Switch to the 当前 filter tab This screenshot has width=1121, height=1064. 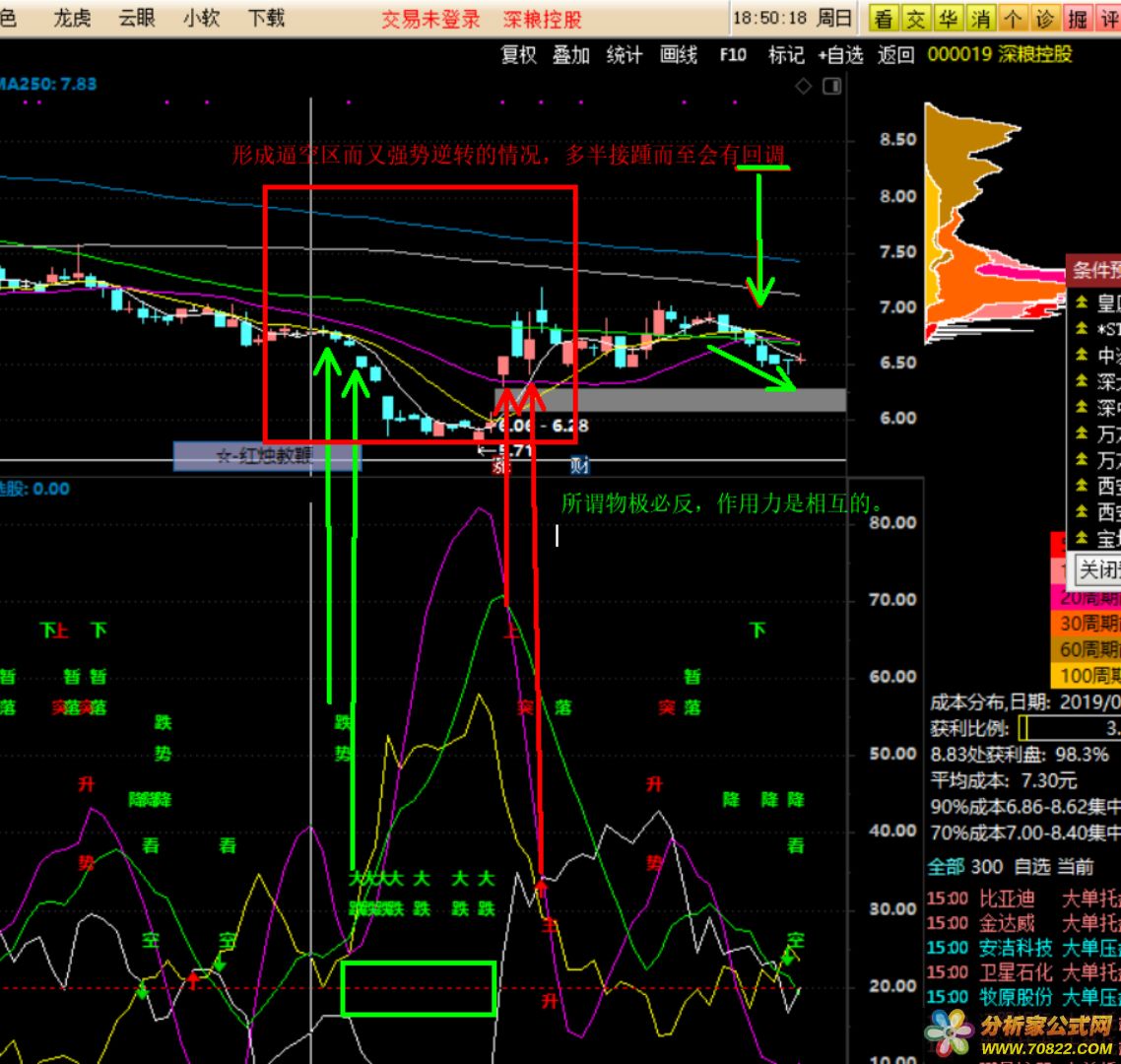point(1076,867)
